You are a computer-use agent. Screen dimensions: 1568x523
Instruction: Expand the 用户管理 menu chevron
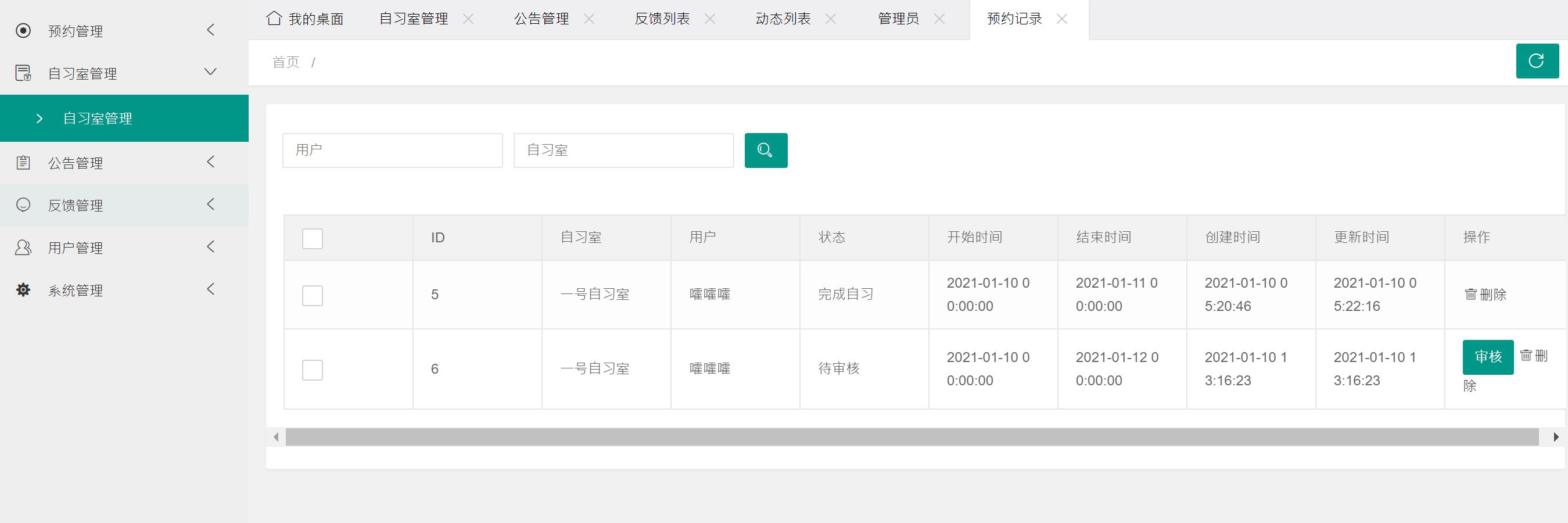coord(211,246)
